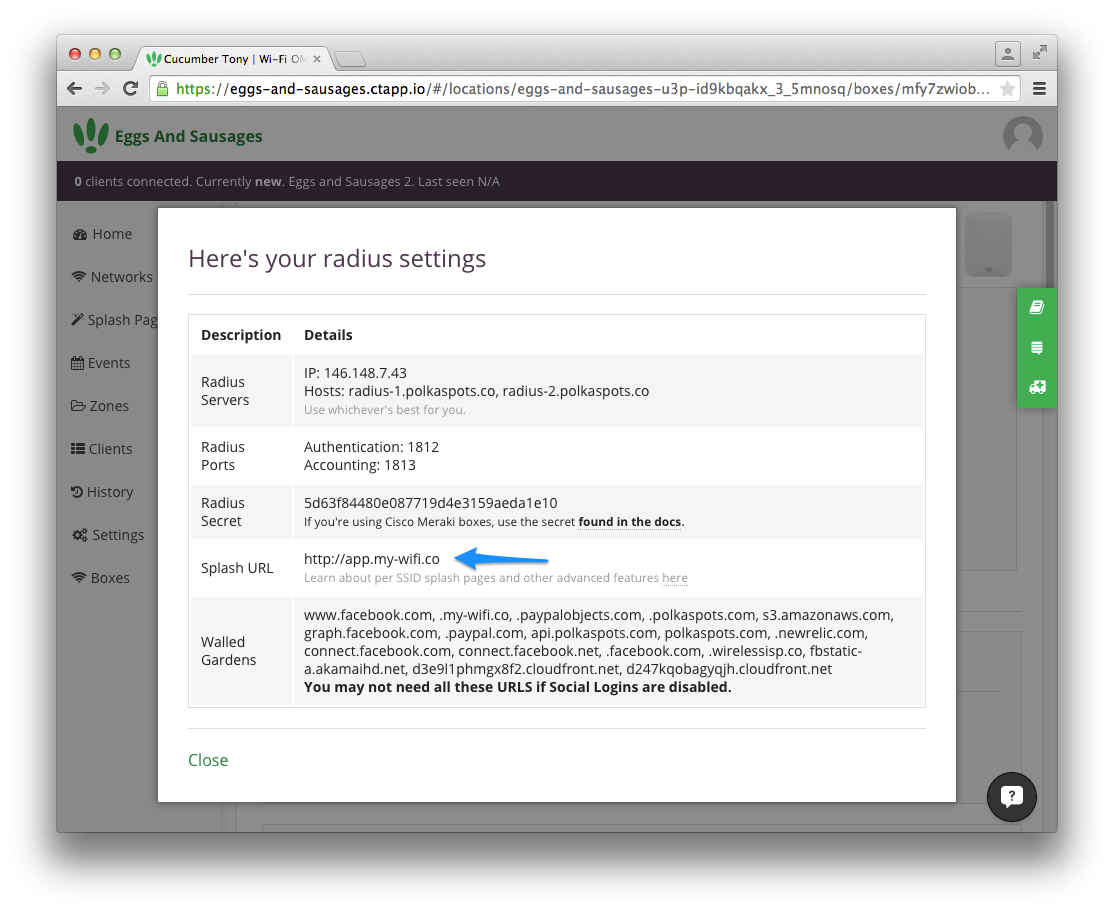This screenshot has height=911, width=1114.
Task: Click the splash URL http://app.my-wifi.co
Action: [x=372, y=559]
